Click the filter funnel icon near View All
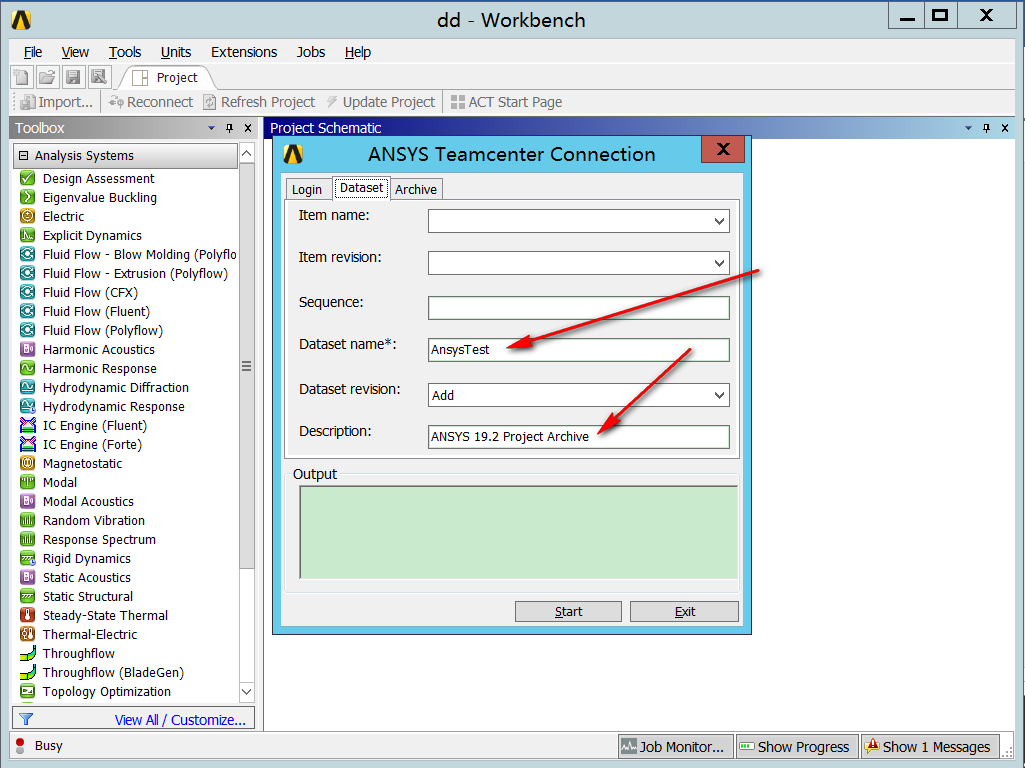This screenshot has width=1025, height=768. [x=24, y=717]
